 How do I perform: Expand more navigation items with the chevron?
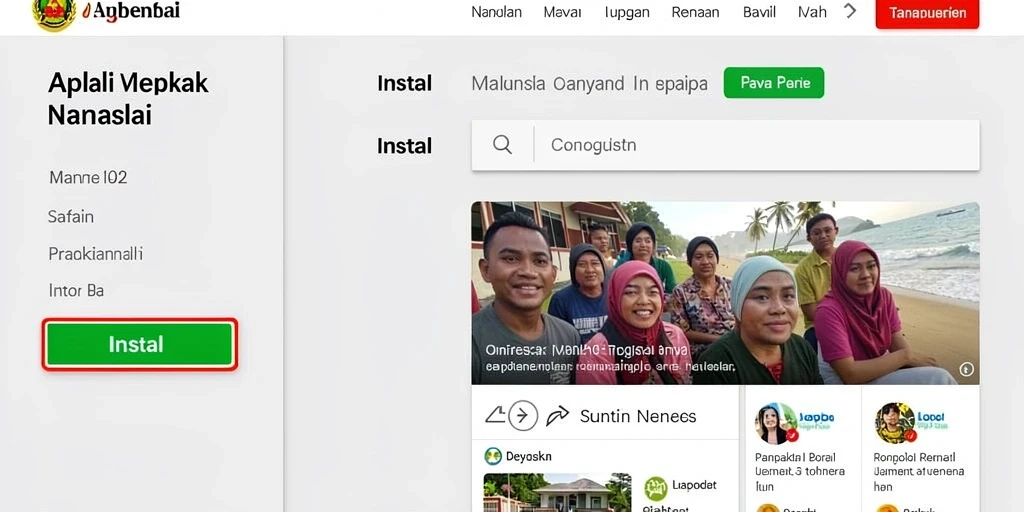pos(850,11)
